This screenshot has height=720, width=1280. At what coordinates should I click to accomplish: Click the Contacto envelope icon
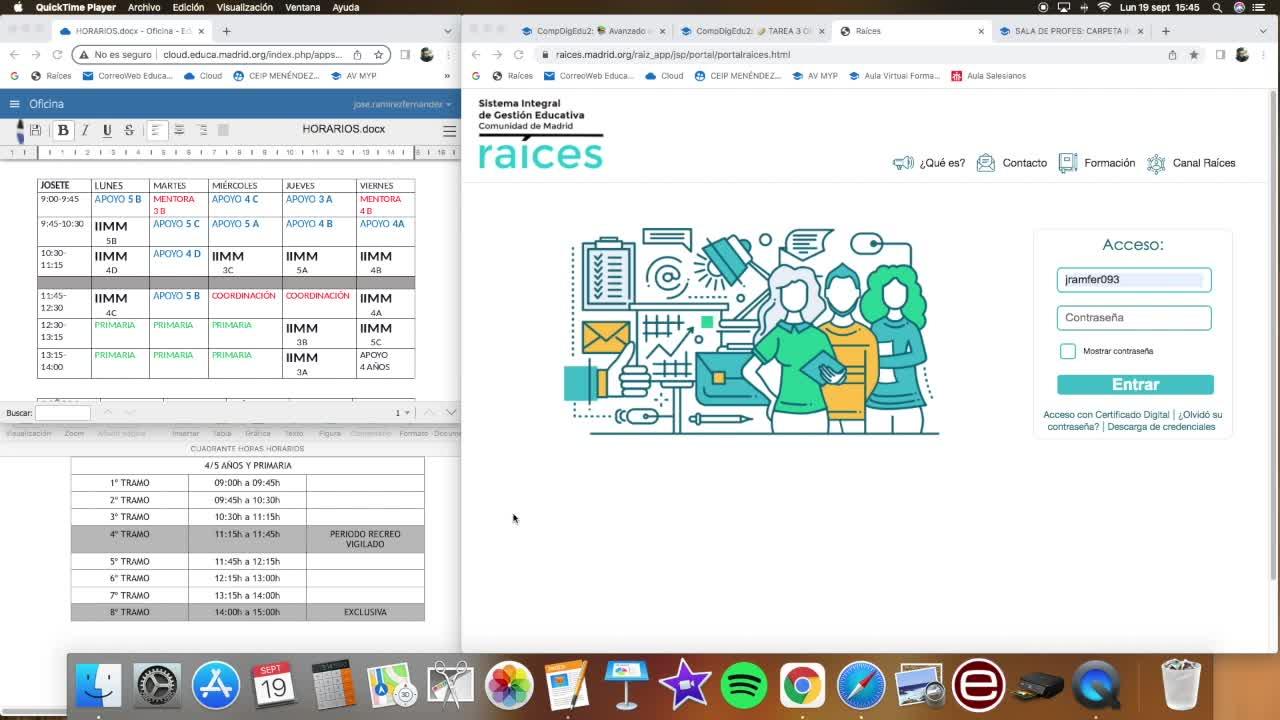coord(986,163)
